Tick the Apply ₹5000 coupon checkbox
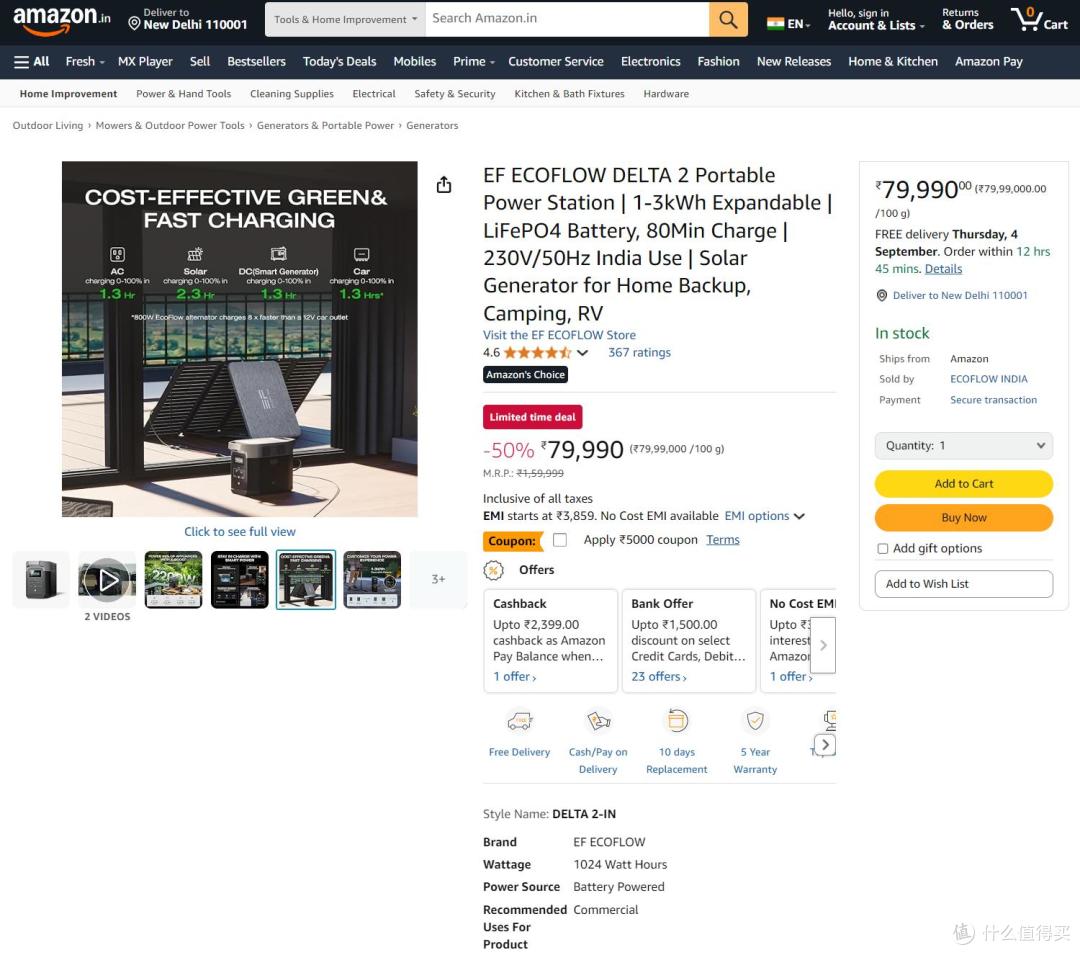1080x955 pixels. [560, 540]
